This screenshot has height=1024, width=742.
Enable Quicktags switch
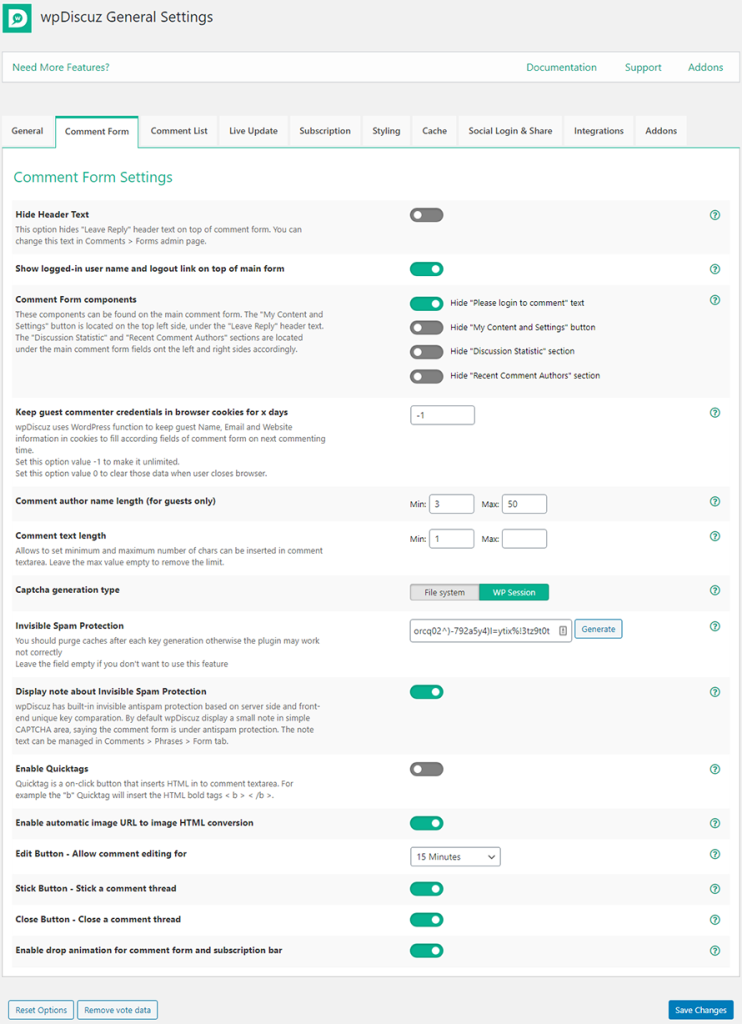(427, 769)
